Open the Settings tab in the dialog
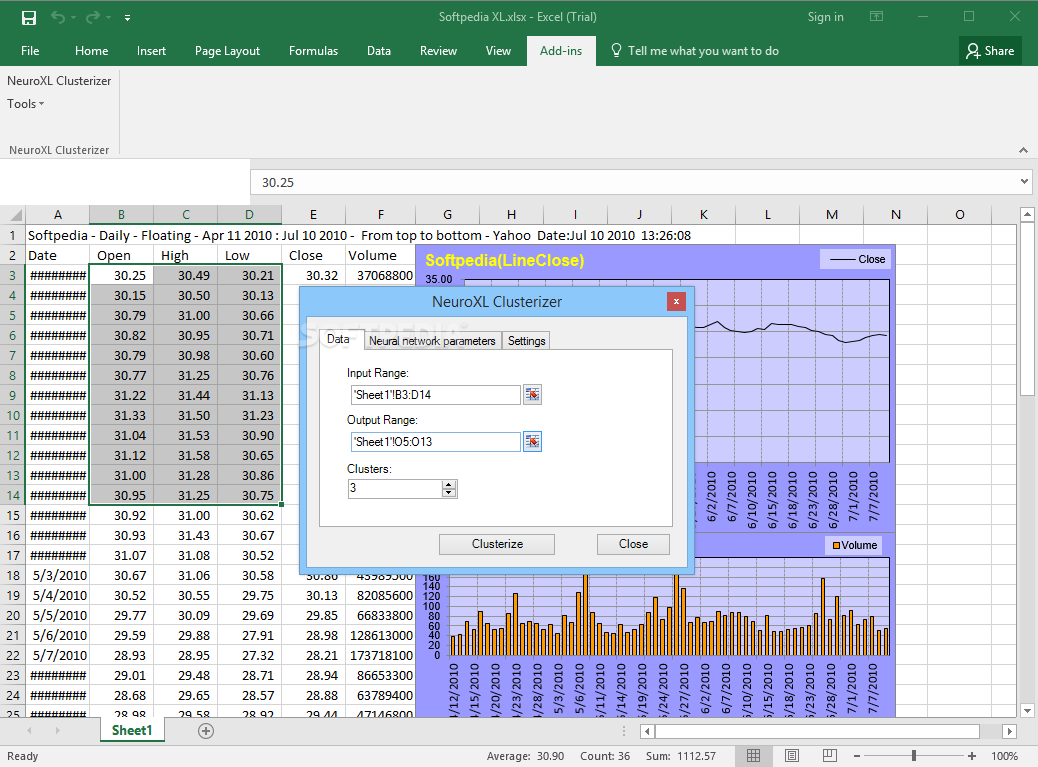 pos(526,341)
